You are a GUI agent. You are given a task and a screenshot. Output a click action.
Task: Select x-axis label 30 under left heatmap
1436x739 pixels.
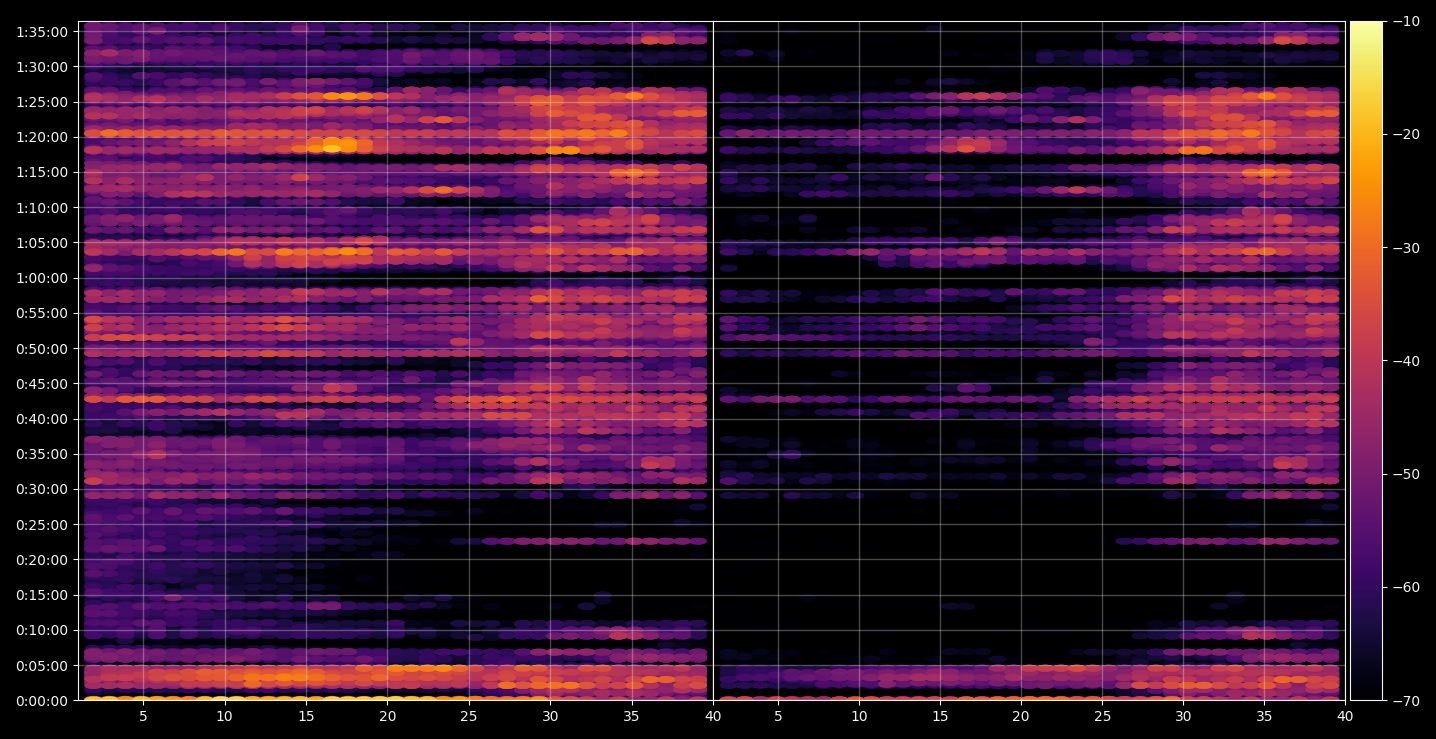pos(550,716)
